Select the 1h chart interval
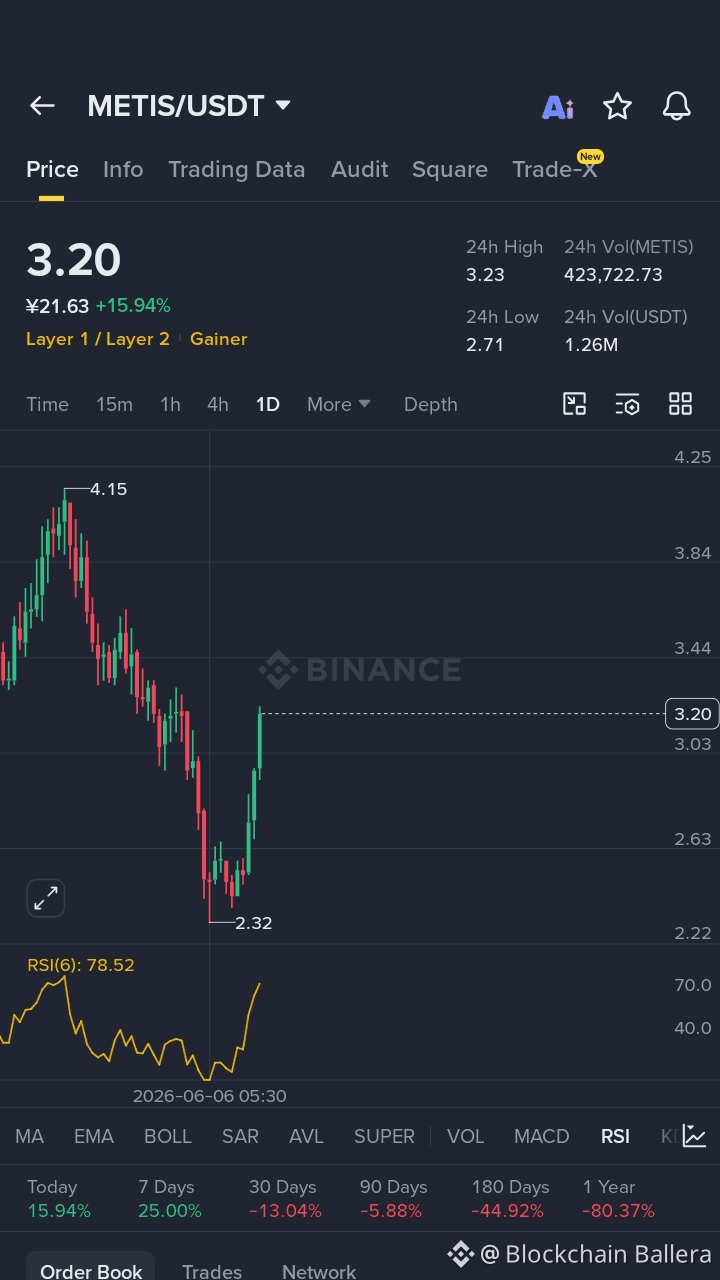Screen dimensions: 720x1280 (170, 404)
